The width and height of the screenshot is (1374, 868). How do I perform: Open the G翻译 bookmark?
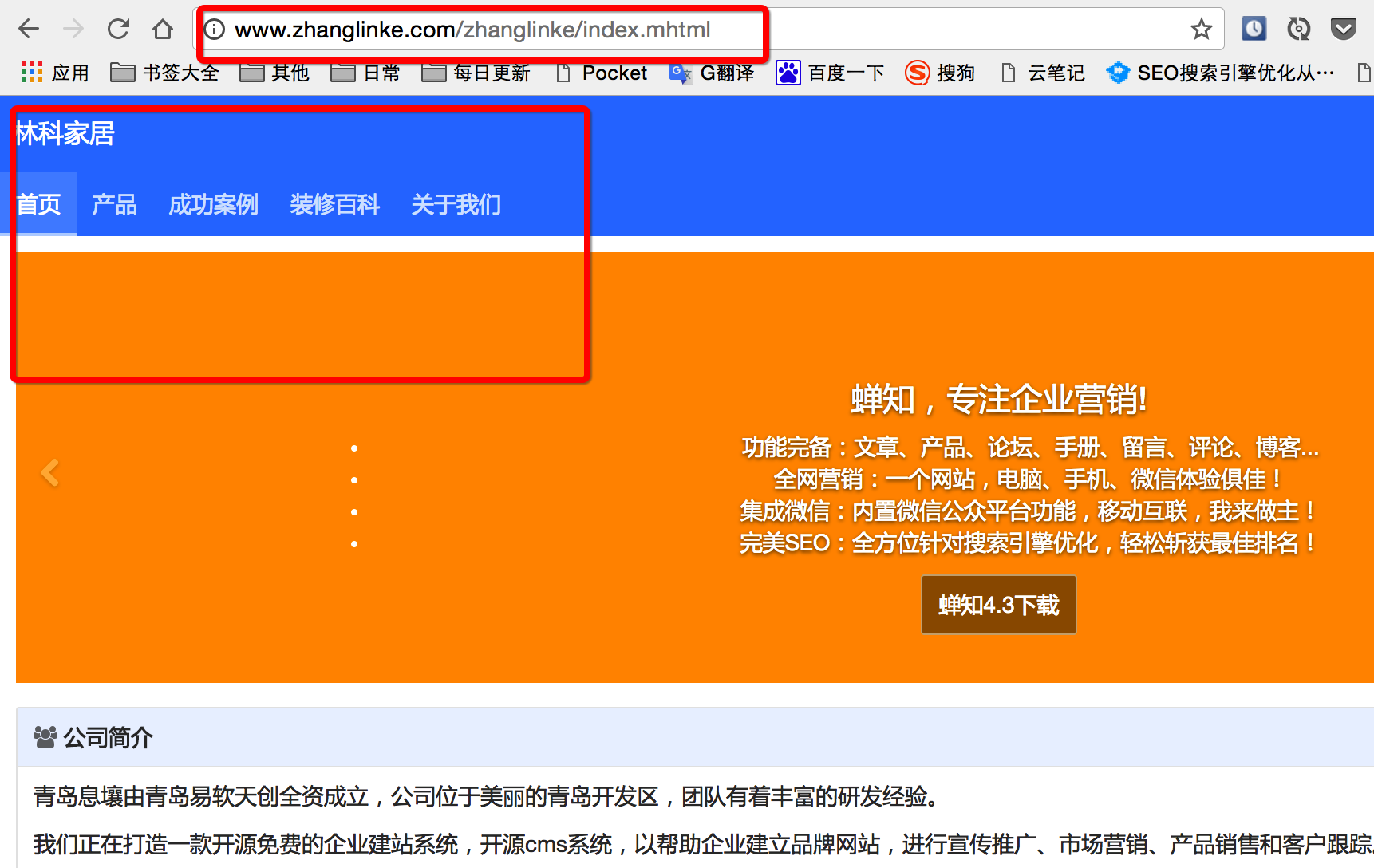712,73
